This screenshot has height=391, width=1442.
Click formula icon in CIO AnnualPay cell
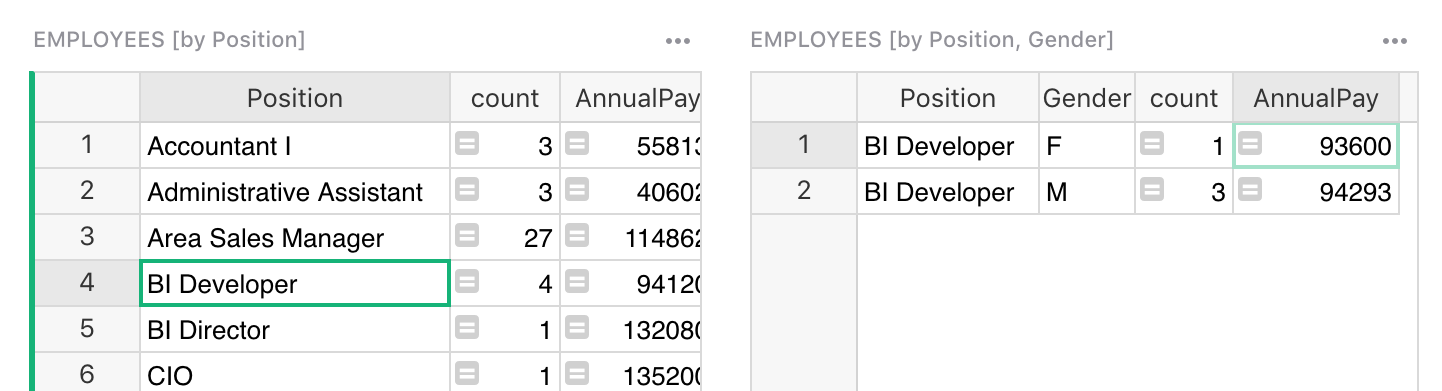click(x=576, y=374)
